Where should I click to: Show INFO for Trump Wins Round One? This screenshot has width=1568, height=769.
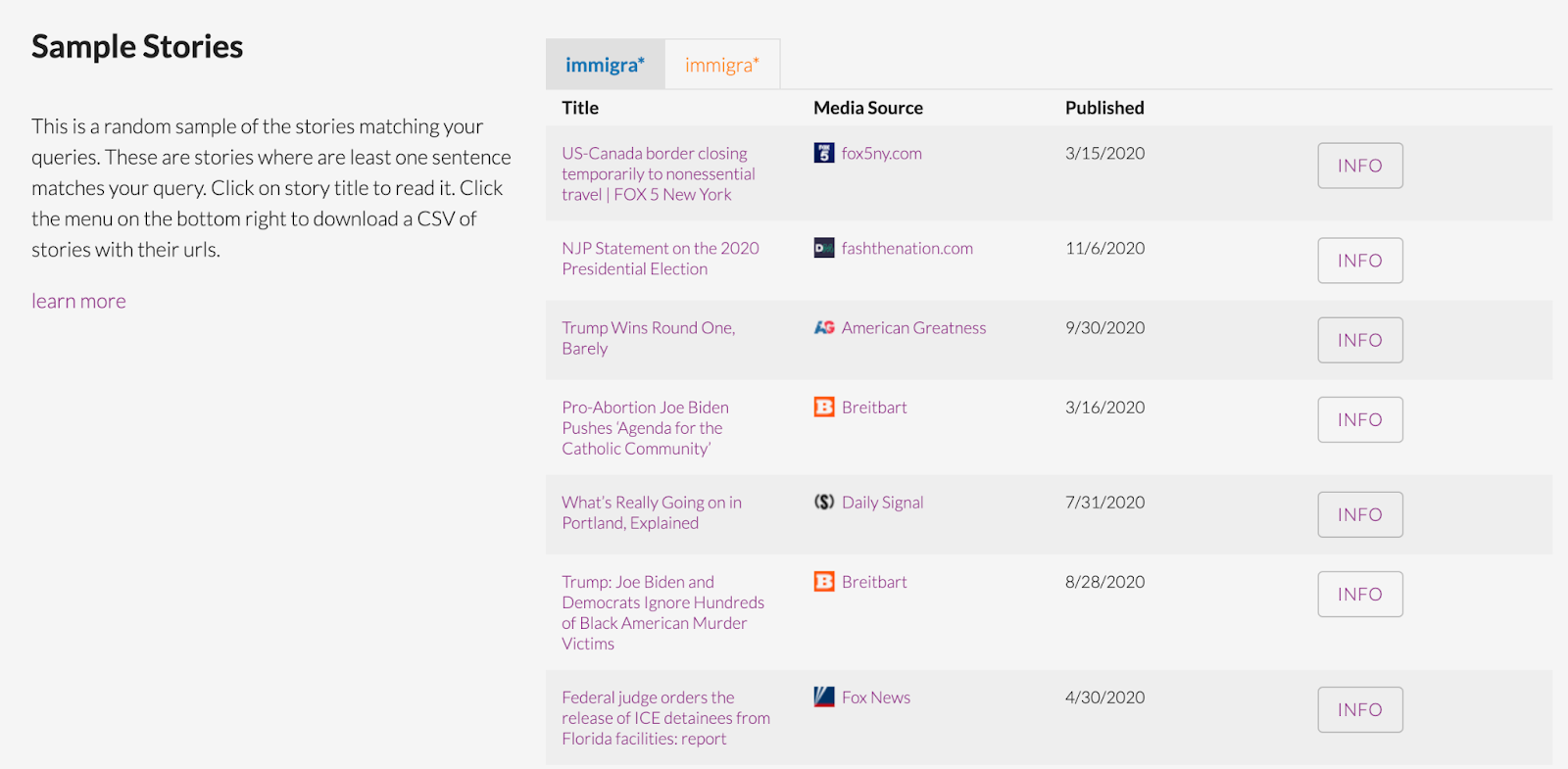[x=1359, y=340]
